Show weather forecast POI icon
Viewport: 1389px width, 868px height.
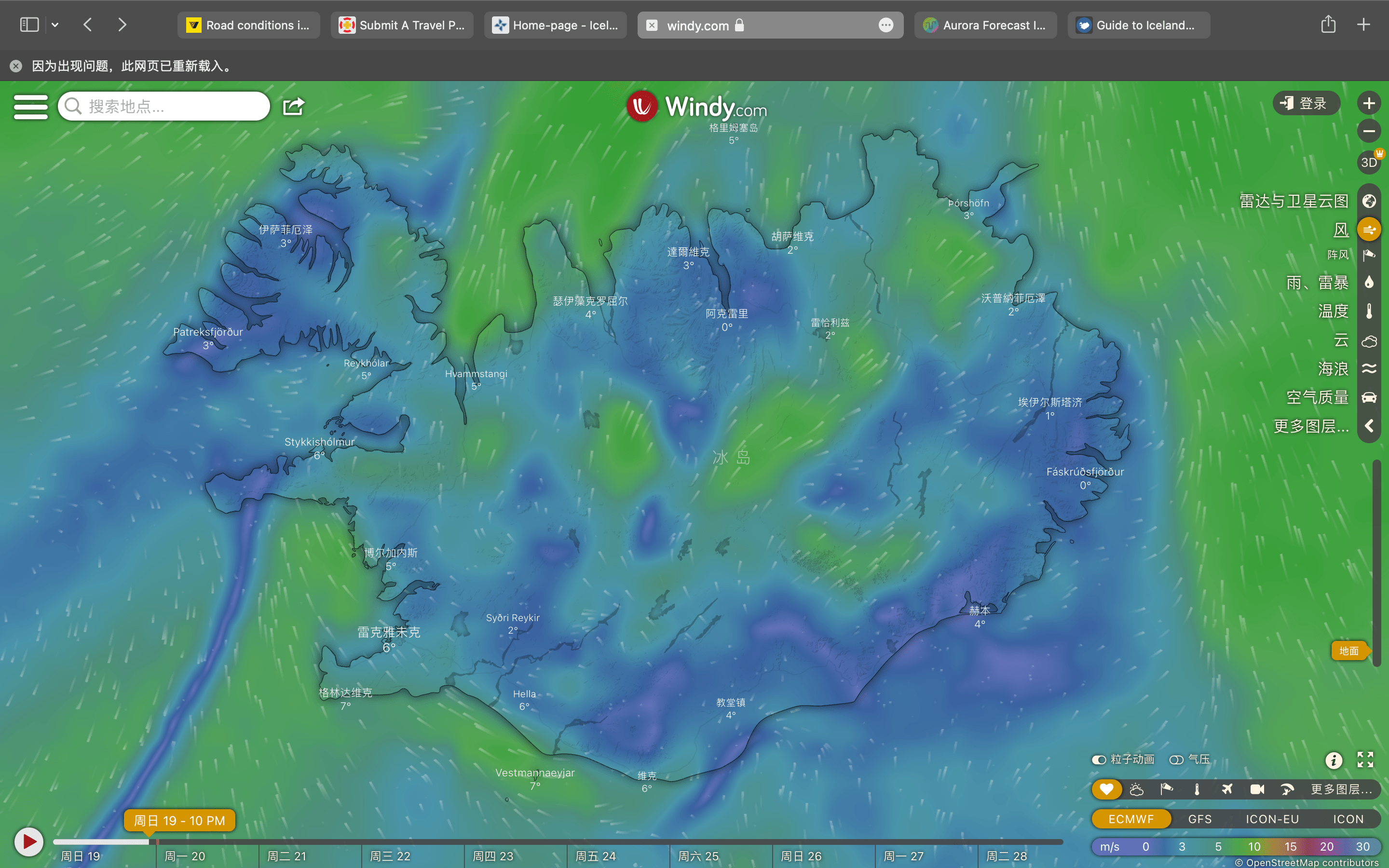(x=1136, y=789)
